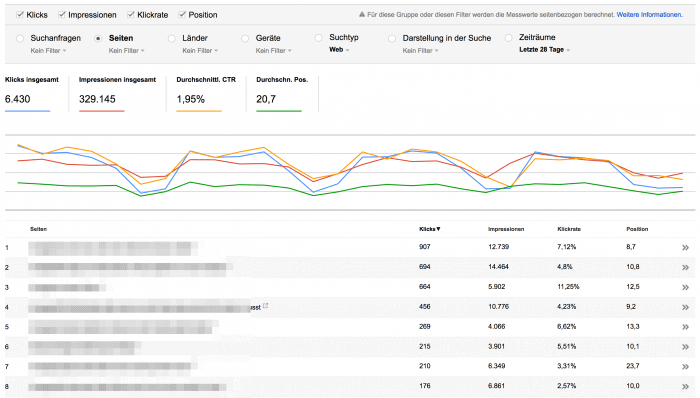The image size is (700, 398).
Task: Sort table by Klickrate column
Action: pos(569,229)
